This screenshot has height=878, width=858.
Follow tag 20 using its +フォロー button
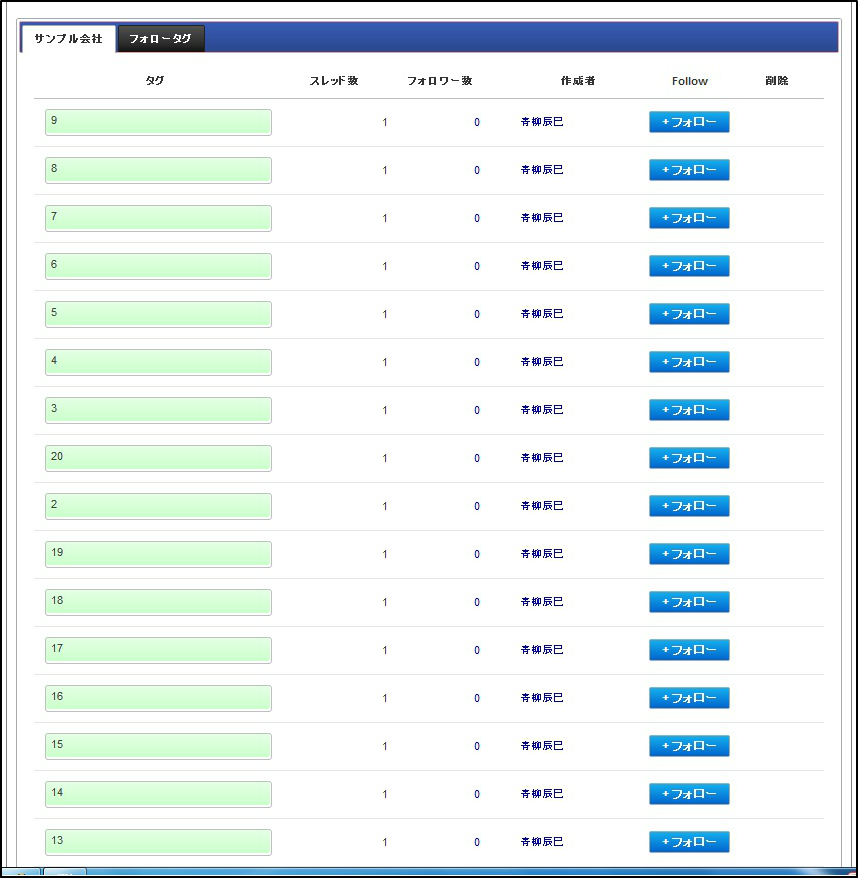tap(689, 457)
